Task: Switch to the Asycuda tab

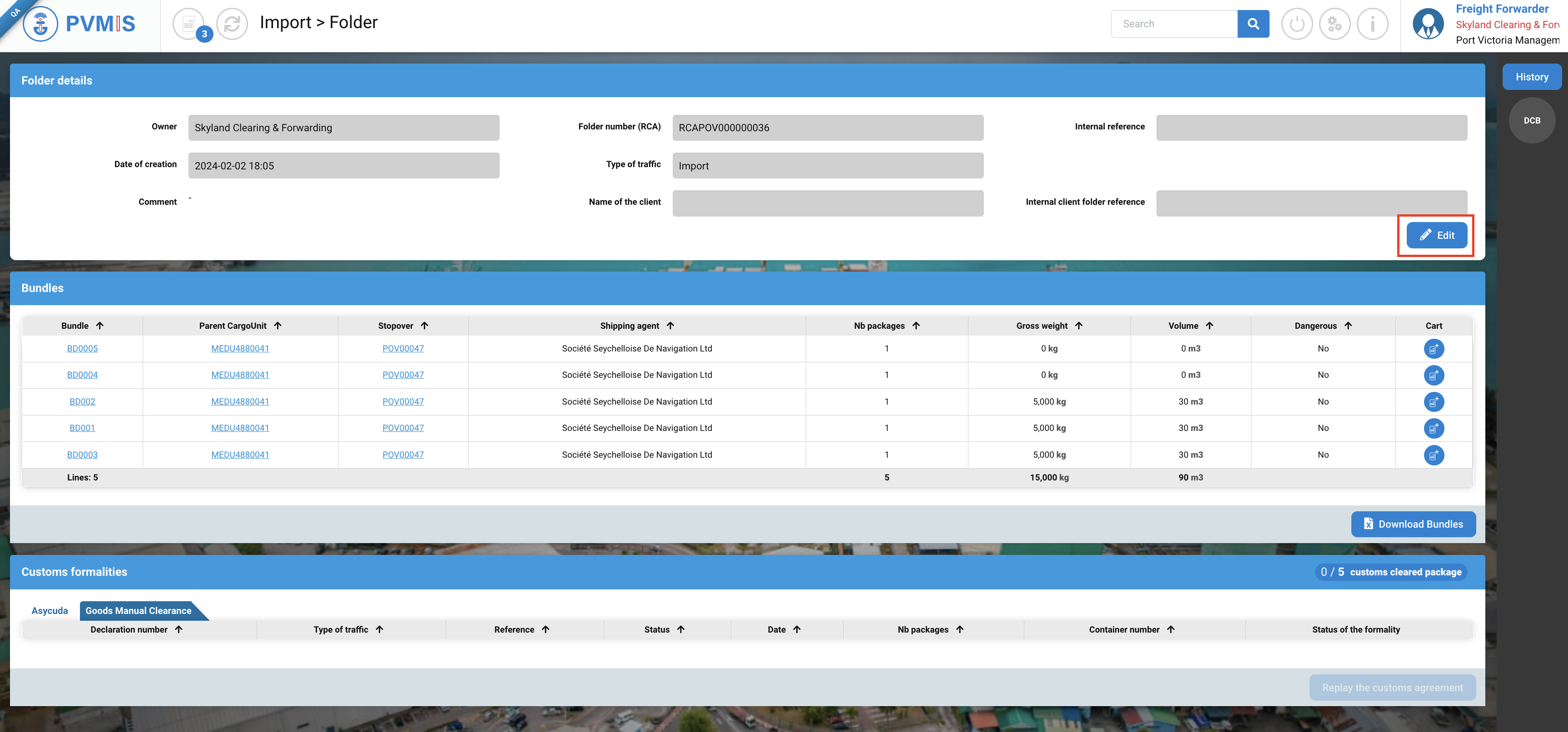Action: point(50,610)
